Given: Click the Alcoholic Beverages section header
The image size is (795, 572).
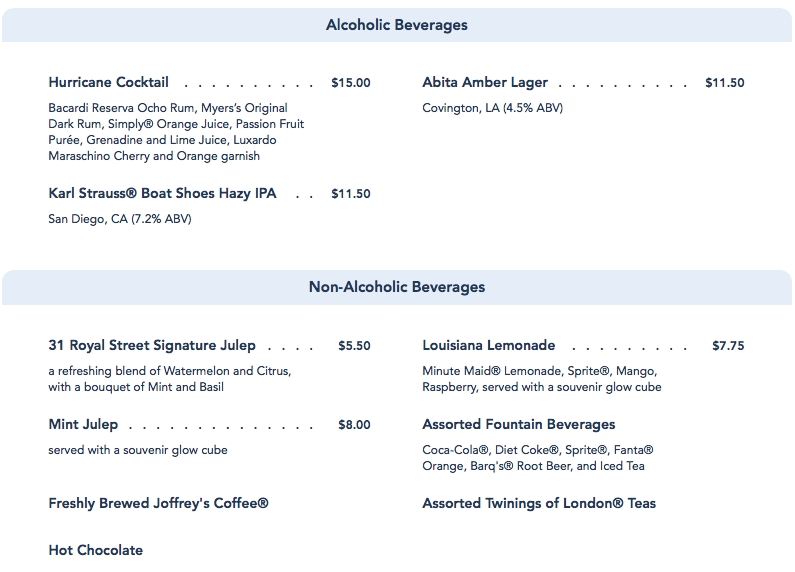Looking at the screenshot, I should click(397, 25).
